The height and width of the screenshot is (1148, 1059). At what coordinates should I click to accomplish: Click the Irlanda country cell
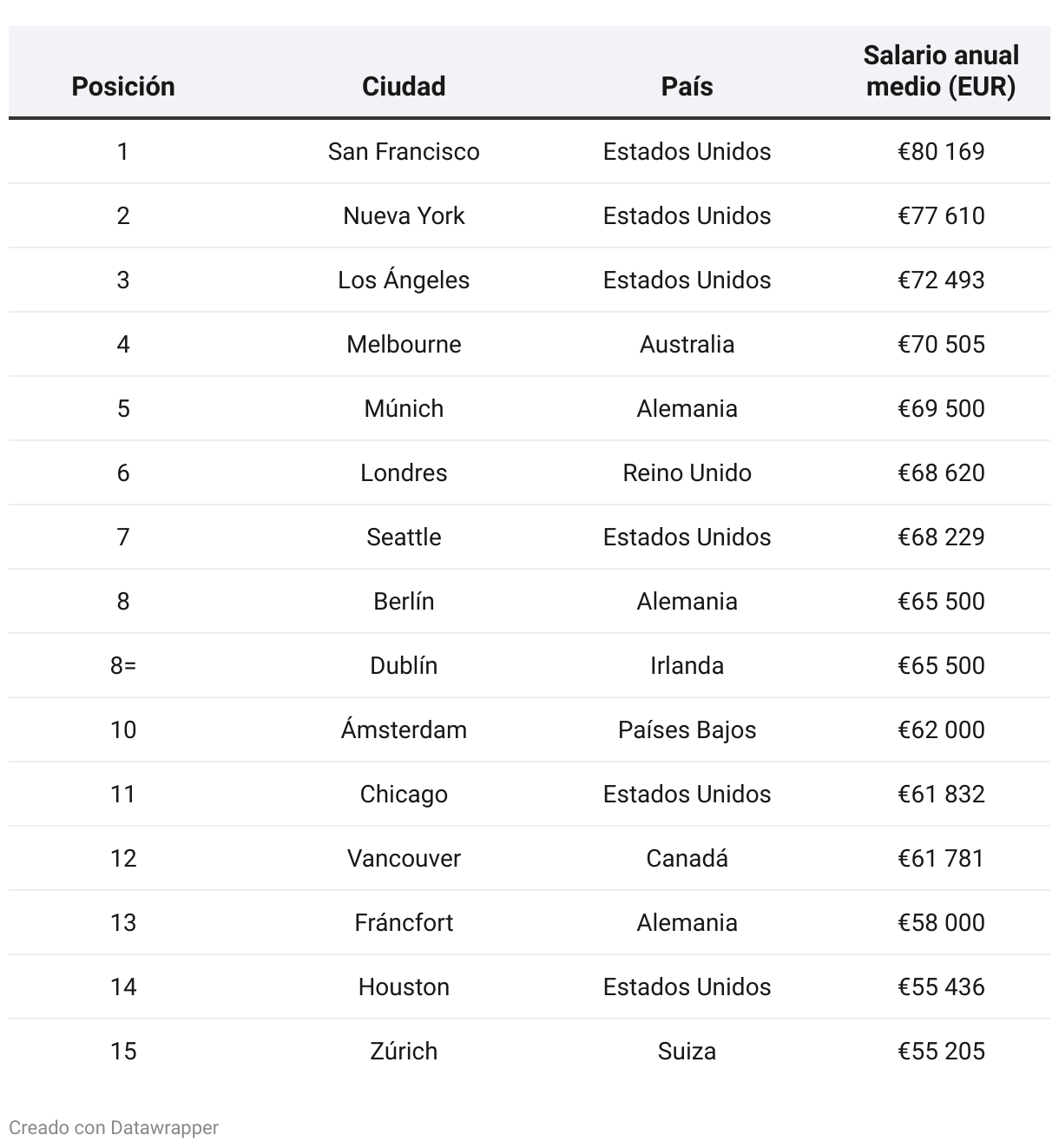tap(687, 665)
